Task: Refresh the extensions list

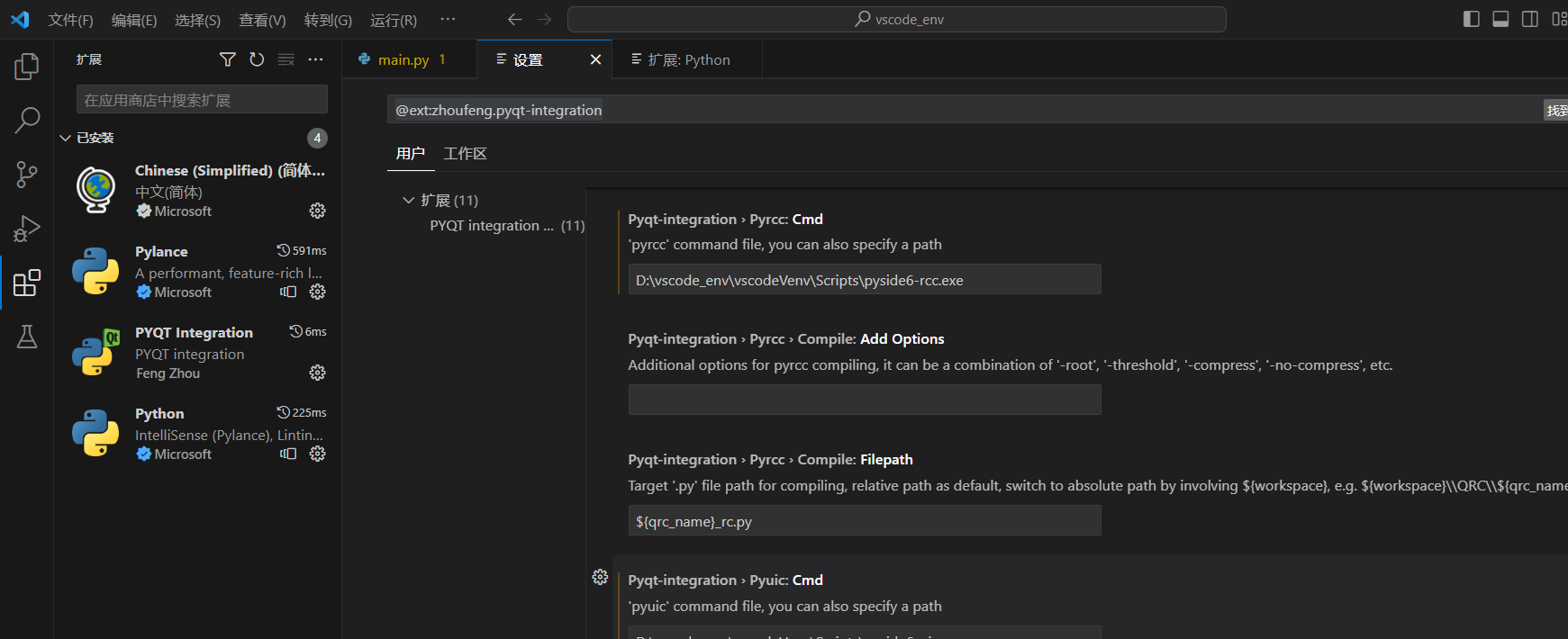Action: click(257, 59)
